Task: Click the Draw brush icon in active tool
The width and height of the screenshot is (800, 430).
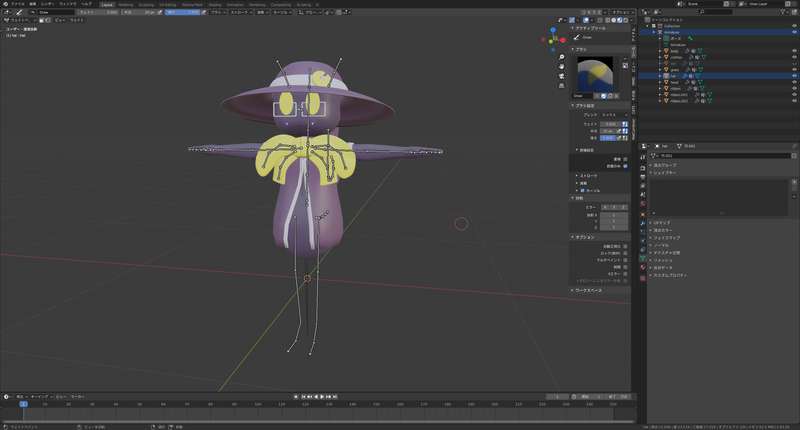Action: coord(577,37)
